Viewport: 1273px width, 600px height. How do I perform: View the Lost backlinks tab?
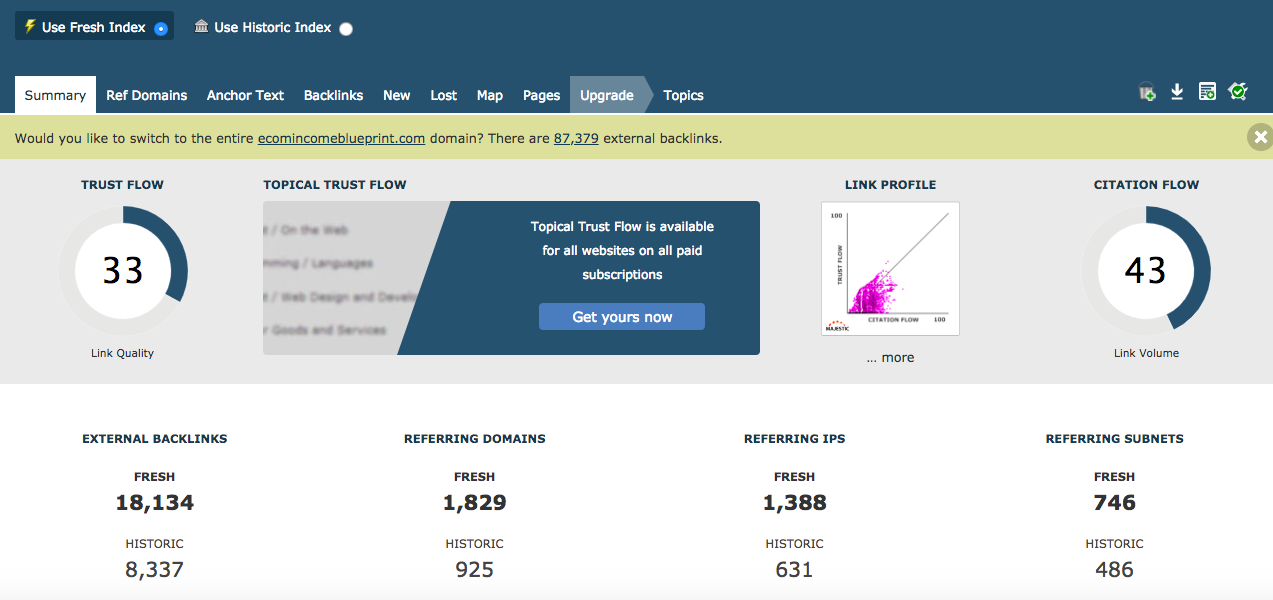pyautogui.click(x=443, y=94)
